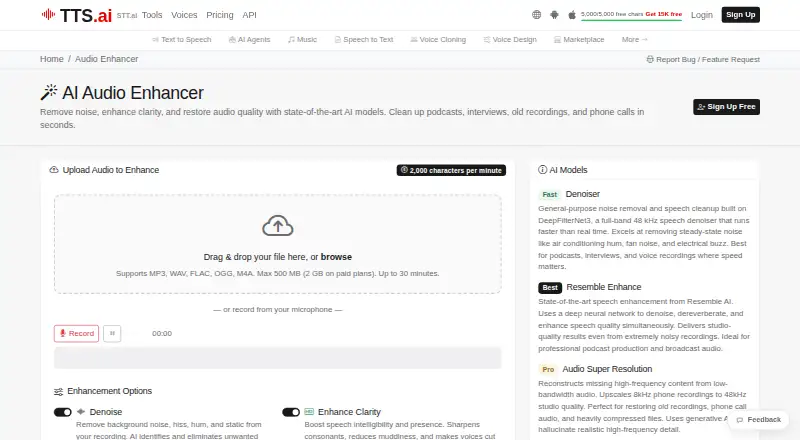Click the Audio Enhancer breadcrumb

pos(107,59)
